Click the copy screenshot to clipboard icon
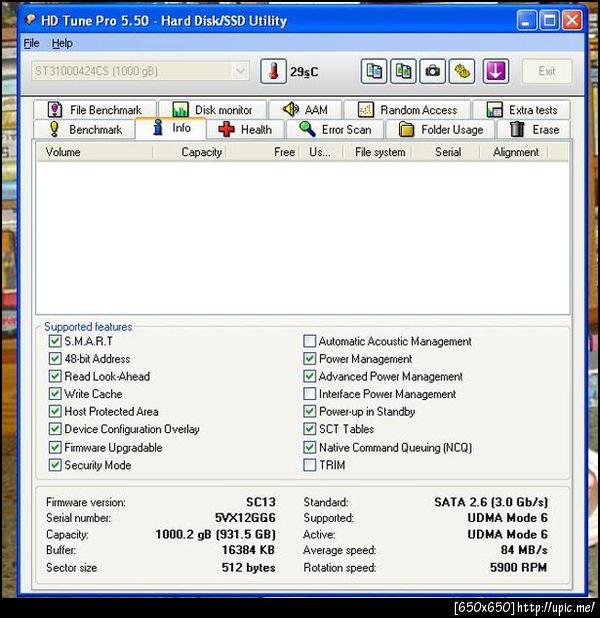Viewport: 600px width, 618px height. (x=403, y=71)
